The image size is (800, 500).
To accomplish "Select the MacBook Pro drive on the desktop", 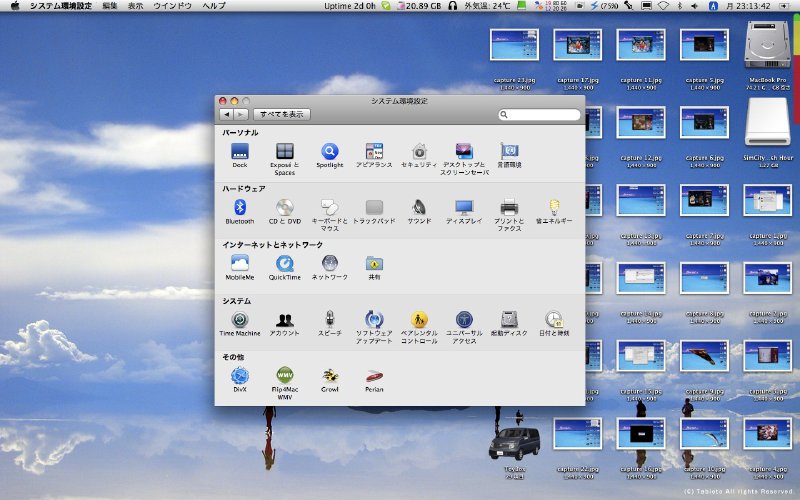I will (767, 44).
